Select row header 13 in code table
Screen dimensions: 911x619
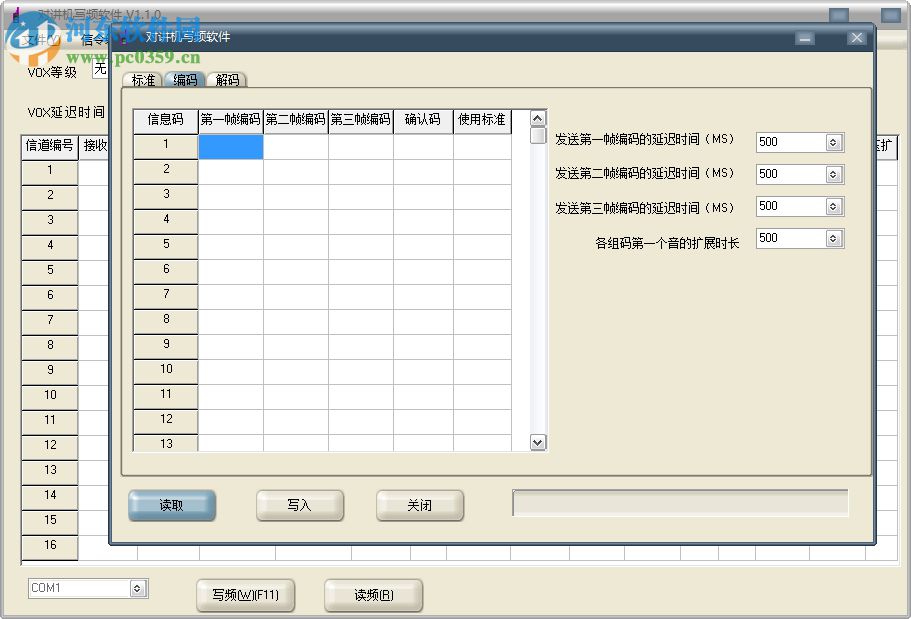point(166,443)
